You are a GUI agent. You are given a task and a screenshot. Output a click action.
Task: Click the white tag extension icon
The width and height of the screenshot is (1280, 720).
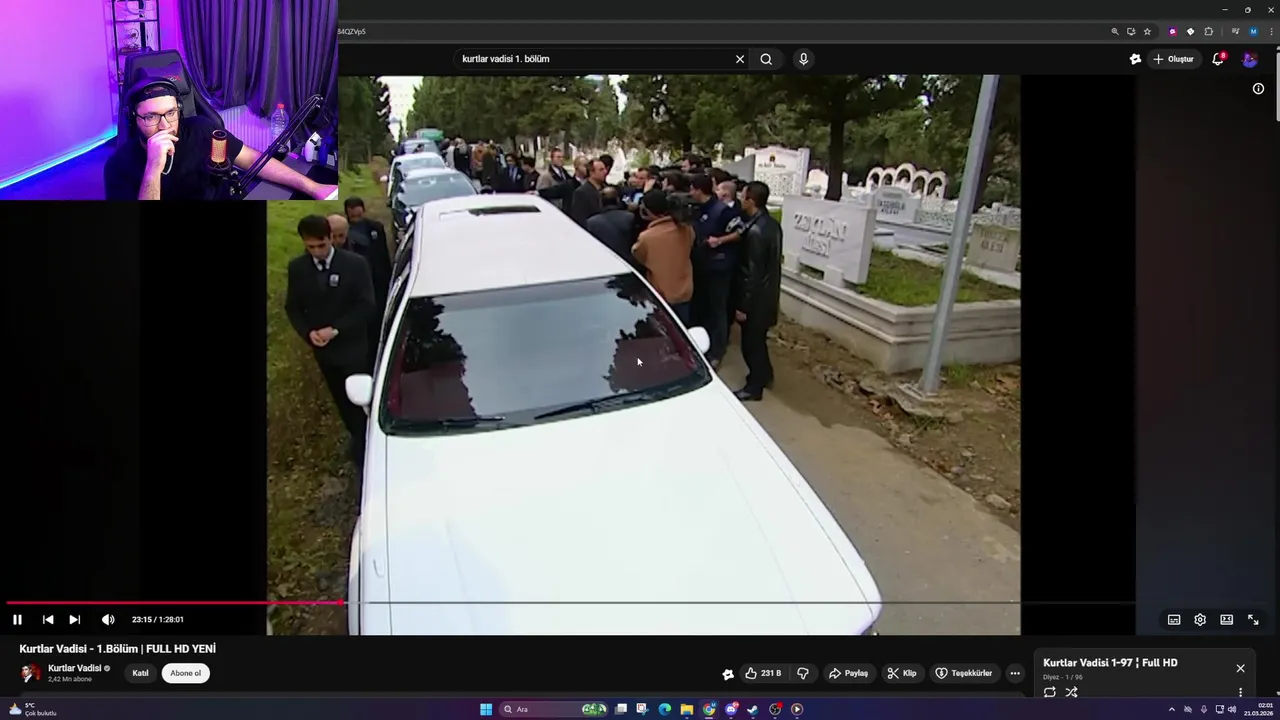(x=1190, y=31)
